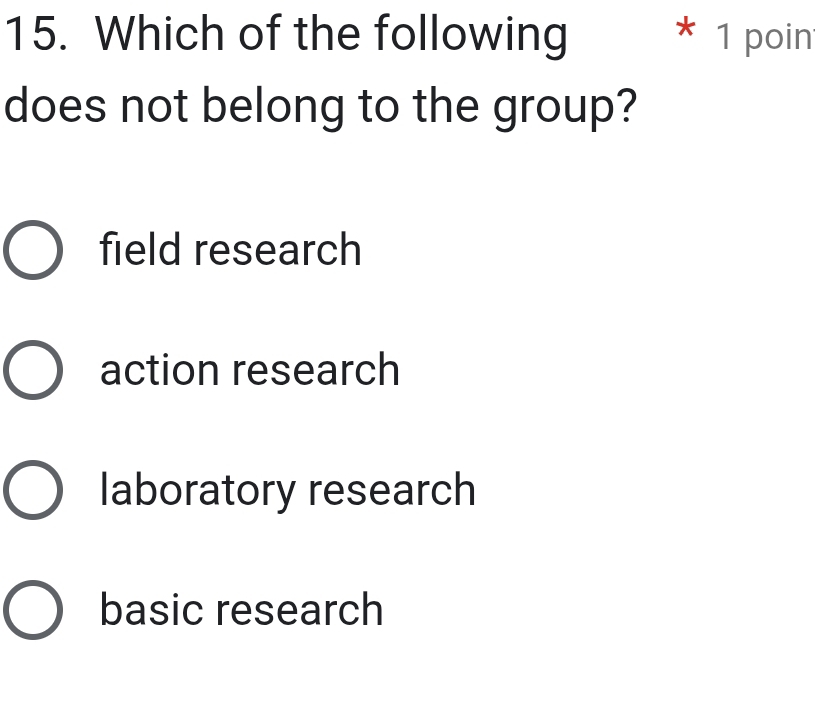Screen dimensions: 815x723
Task: Click the '1 point' score label
Action: pos(765,37)
